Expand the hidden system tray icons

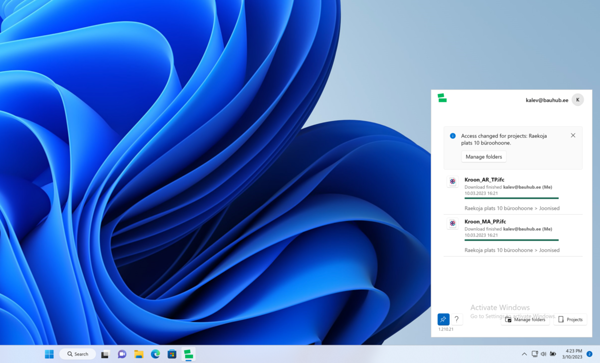pos(524,354)
